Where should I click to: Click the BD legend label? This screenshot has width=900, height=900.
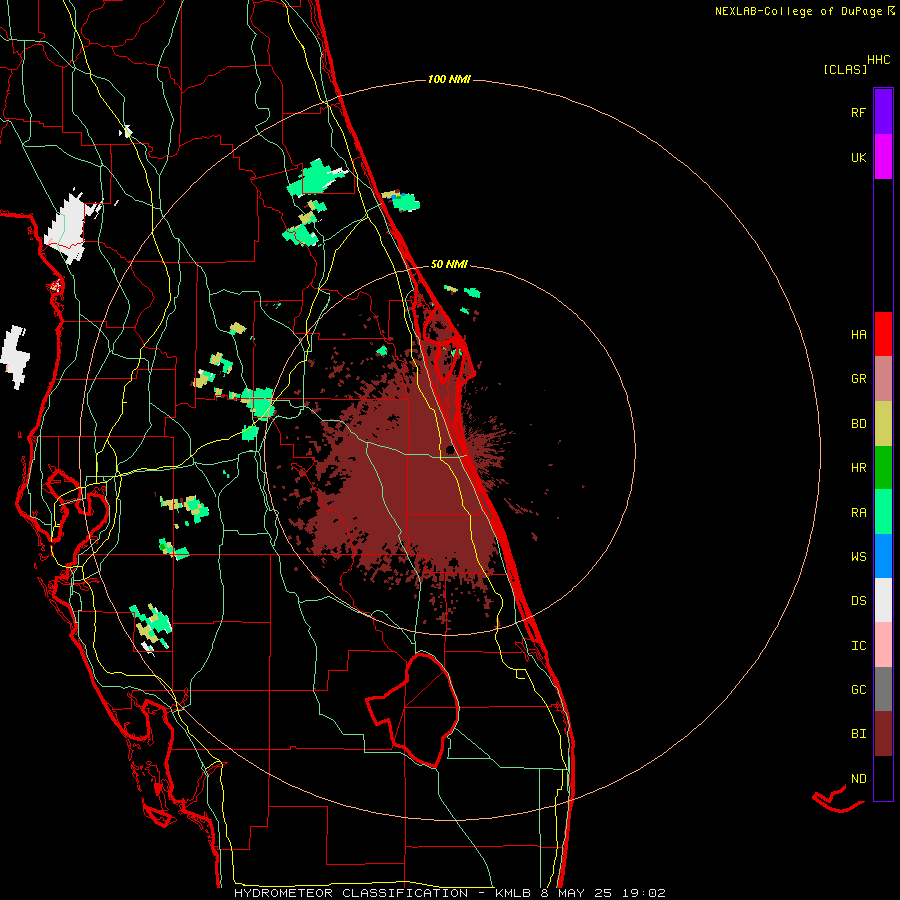pyautogui.click(x=858, y=424)
